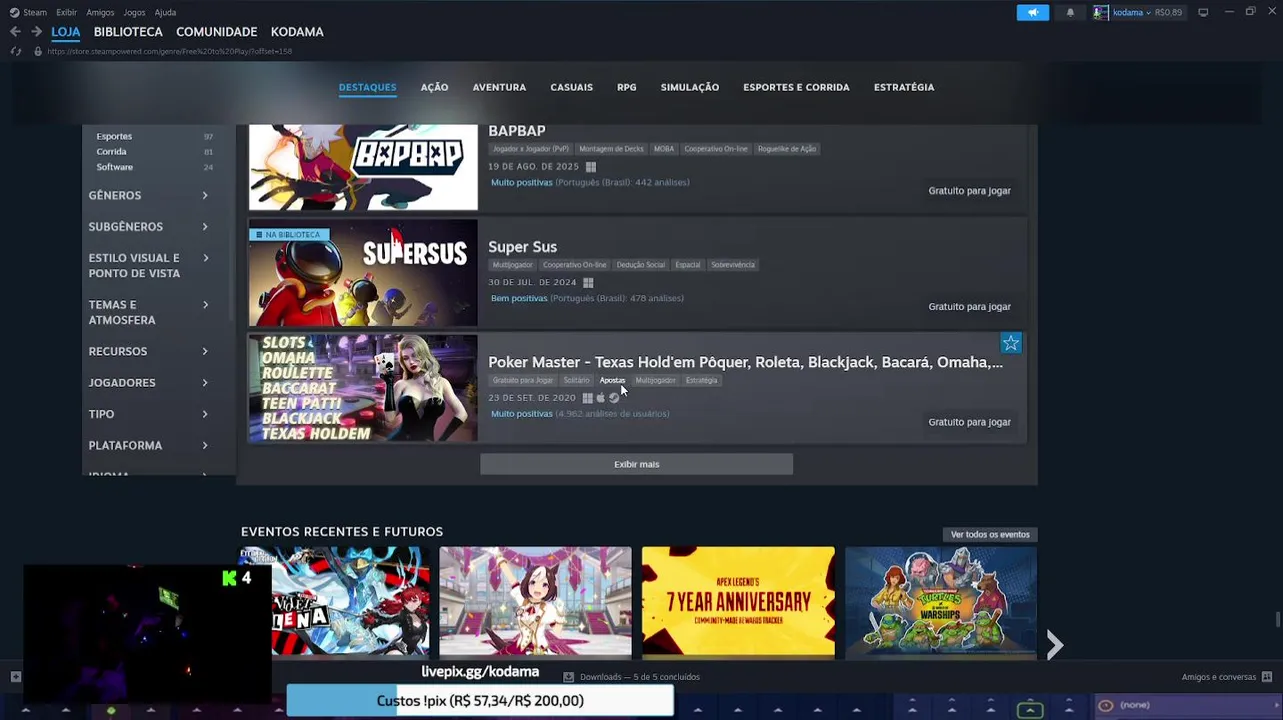Viewport: 1283px width, 720px height.
Task: Expand the GÊNEROS filter section
Action: [x=148, y=196]
